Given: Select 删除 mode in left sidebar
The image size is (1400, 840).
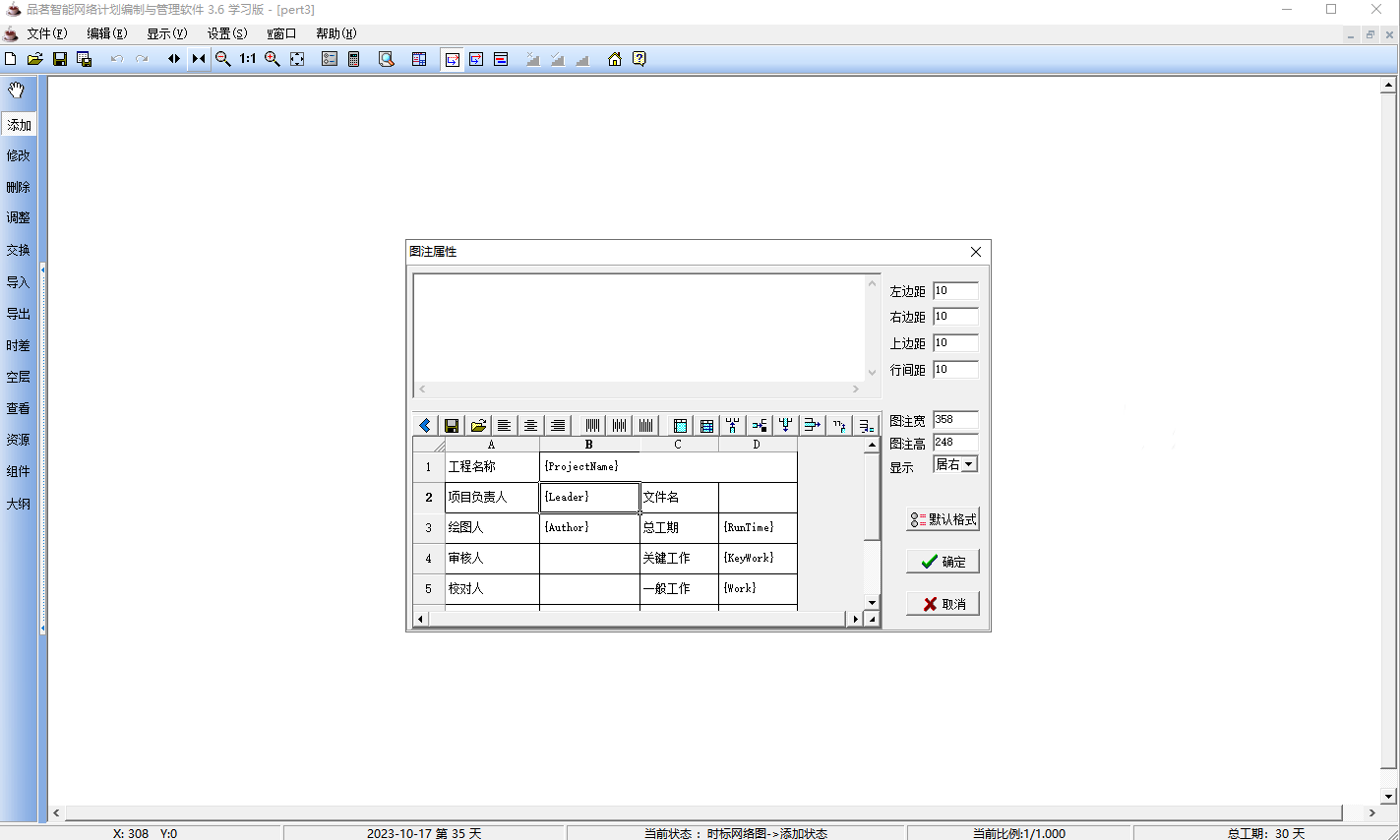Looking at the screenshot, I should point(19,187).
